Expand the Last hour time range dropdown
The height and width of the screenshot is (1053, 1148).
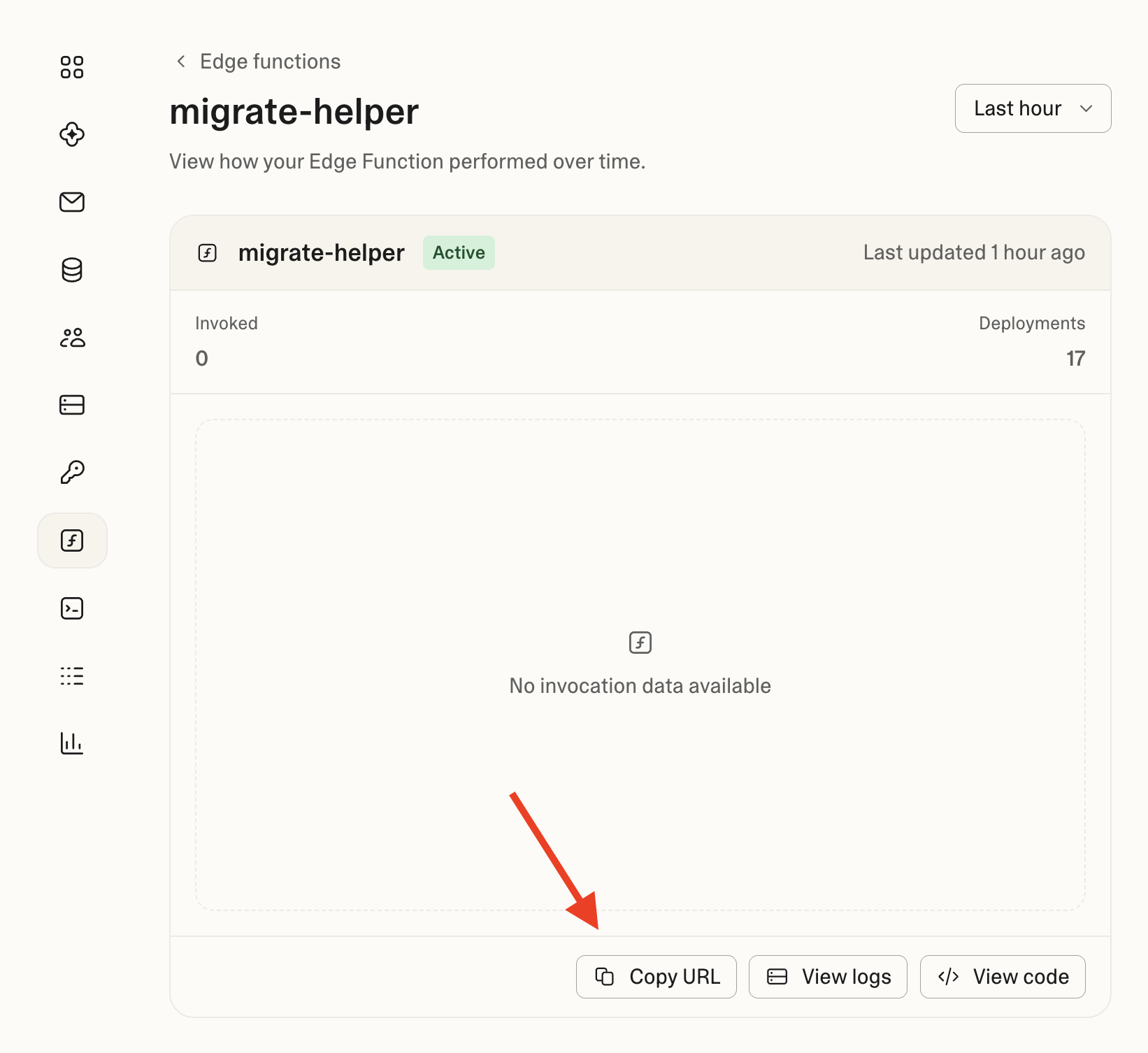point(1033,108)
